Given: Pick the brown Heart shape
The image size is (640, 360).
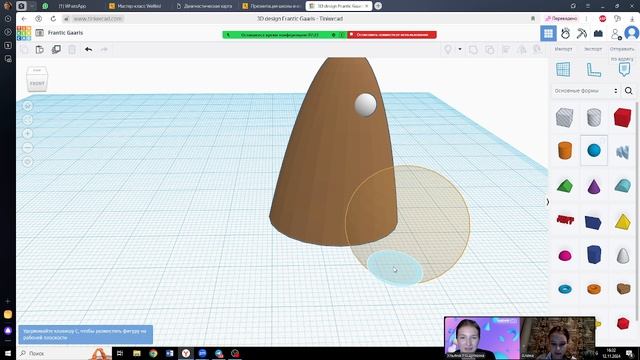Looking at the screenshot, I should 623,289.
